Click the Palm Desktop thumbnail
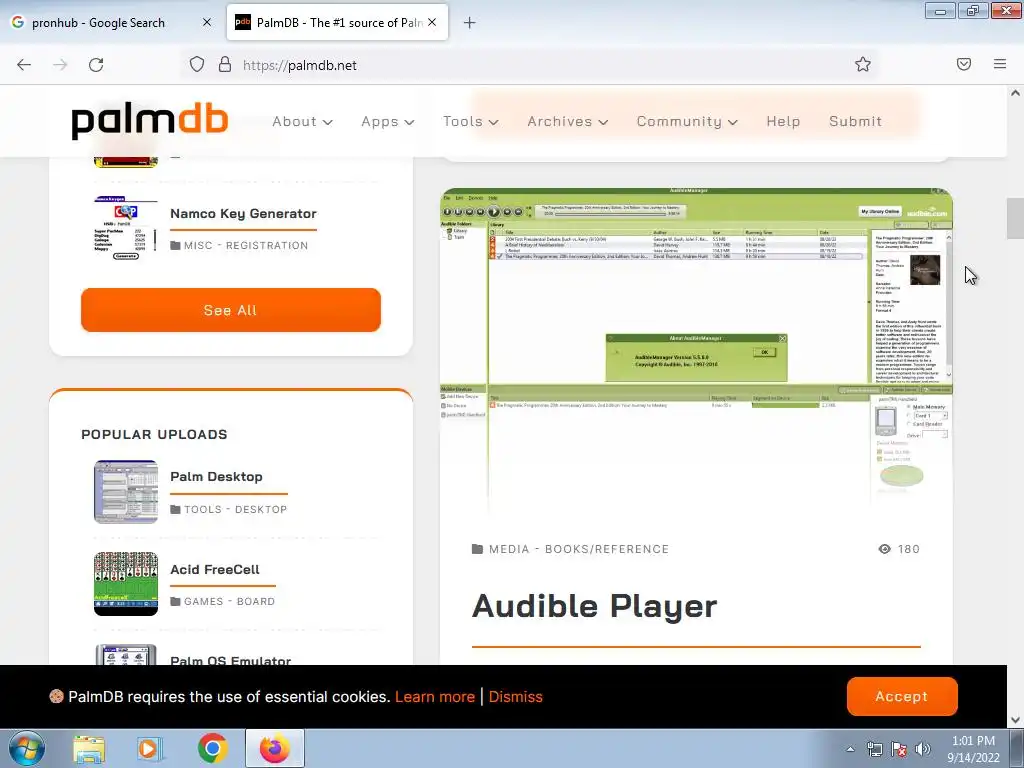 (125, 492)
